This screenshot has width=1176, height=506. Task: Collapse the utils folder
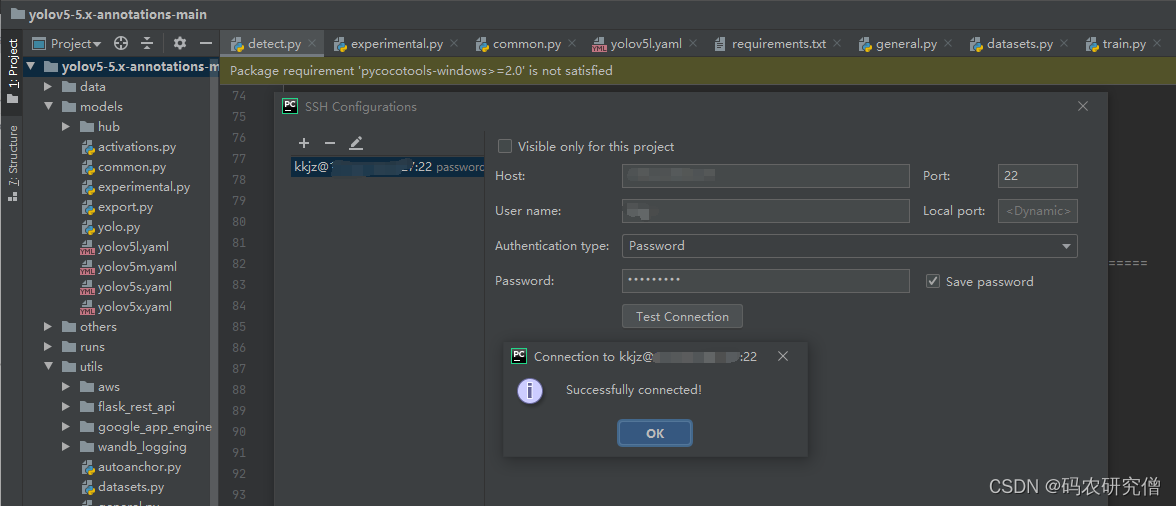[x=48, y=367]
